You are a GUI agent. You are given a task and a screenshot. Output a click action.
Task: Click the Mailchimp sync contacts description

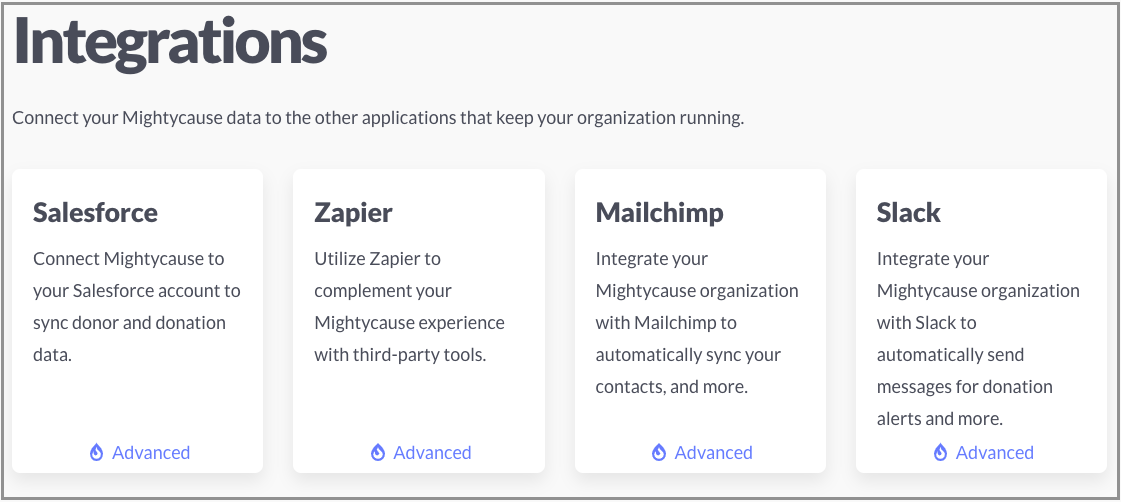tap(697, 323)
